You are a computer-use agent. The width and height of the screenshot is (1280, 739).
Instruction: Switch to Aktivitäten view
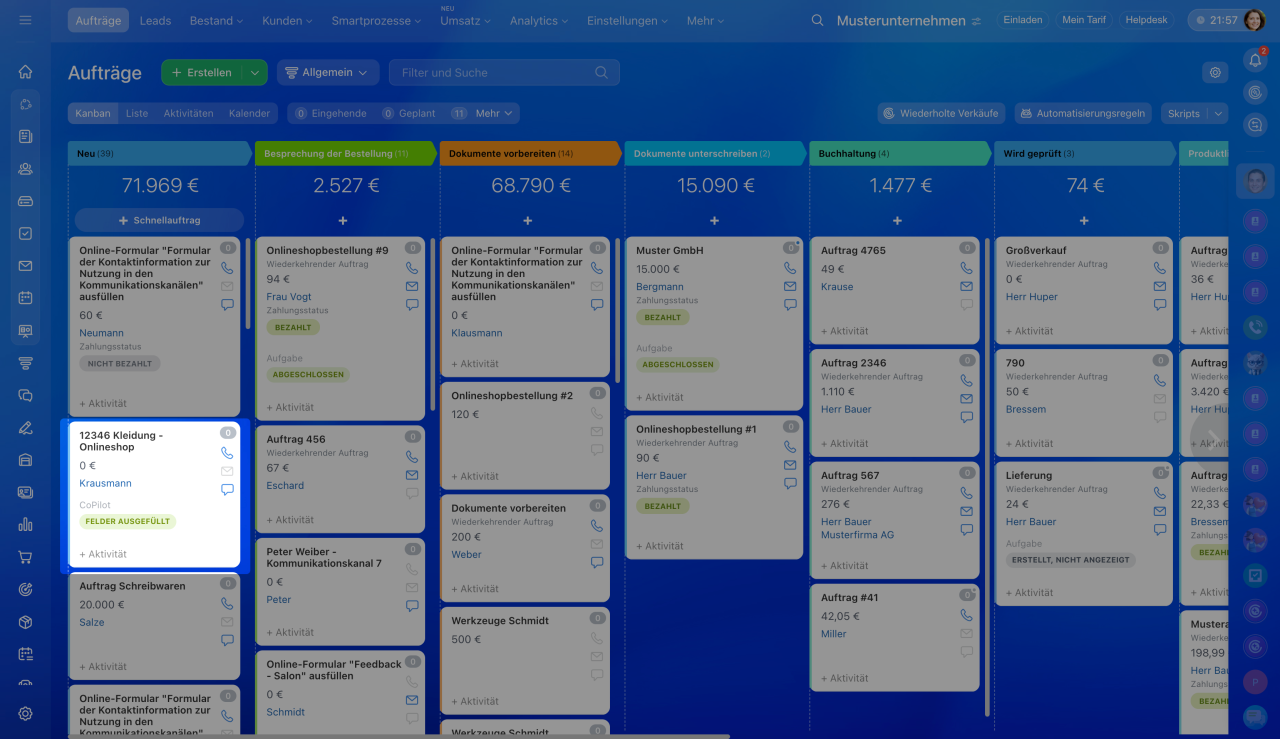(189, 114)
